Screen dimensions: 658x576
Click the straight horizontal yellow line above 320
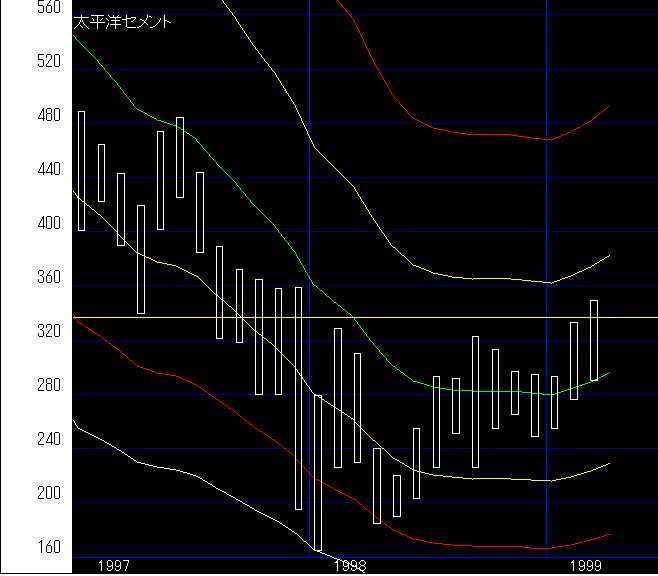(x=450, y=317)
